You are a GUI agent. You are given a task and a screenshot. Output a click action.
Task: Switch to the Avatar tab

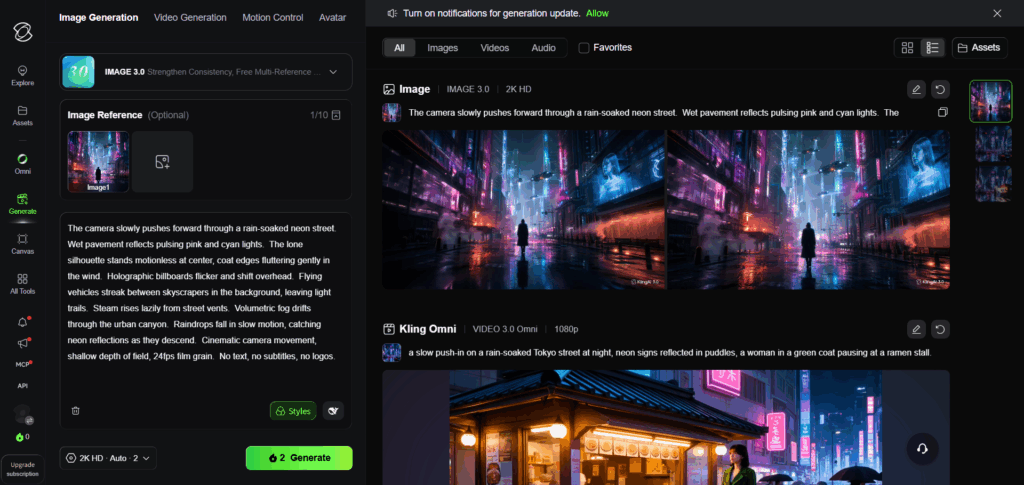pyautogui.click(x=332, y=18)
